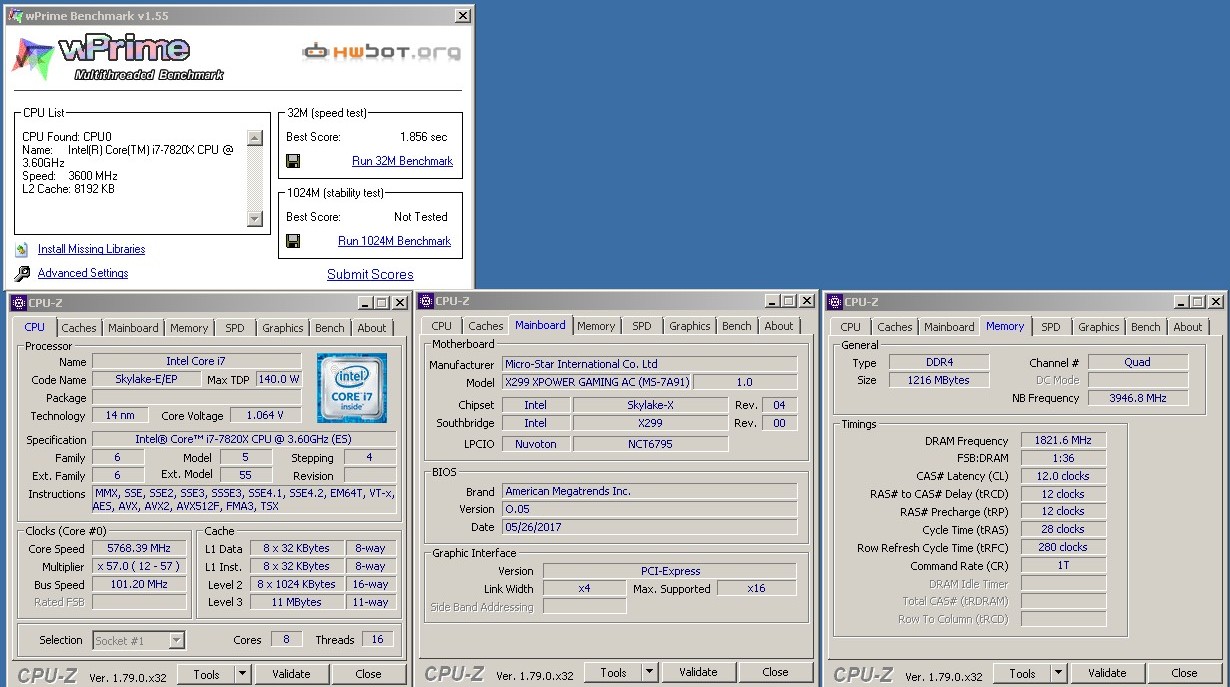Click the Multiplier value x 57.0 ( 12 - 57 )
This screenshot has height=687, width=1230.
tap(139, 567)
